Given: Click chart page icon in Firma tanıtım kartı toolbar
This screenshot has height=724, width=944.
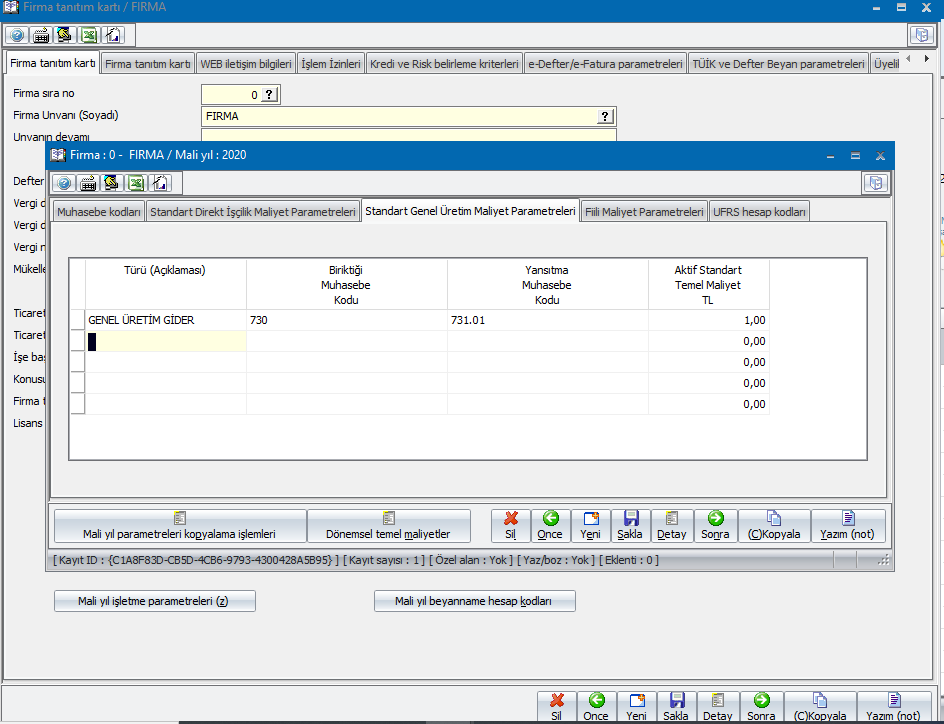Looking at the screenshot, I should pyautogui.click(x=113, y=36).
